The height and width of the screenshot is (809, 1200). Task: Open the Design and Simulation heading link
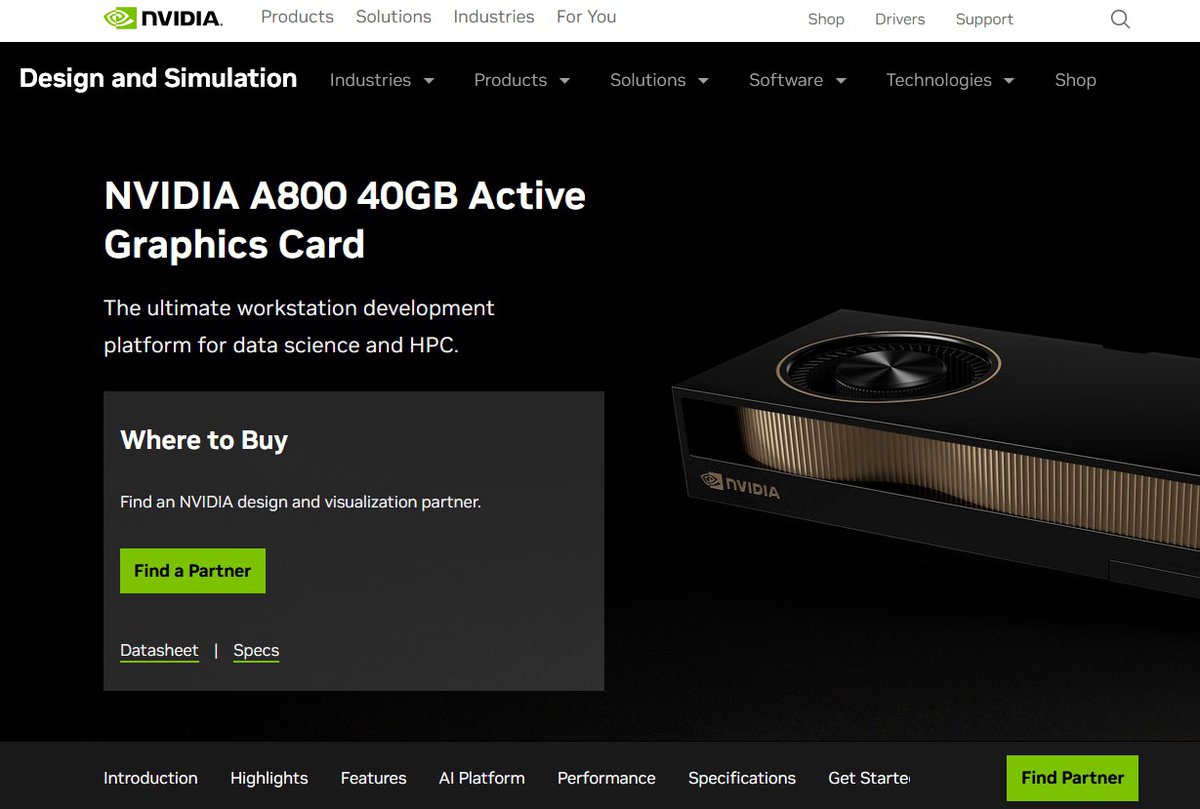click(x=158, y=78)
